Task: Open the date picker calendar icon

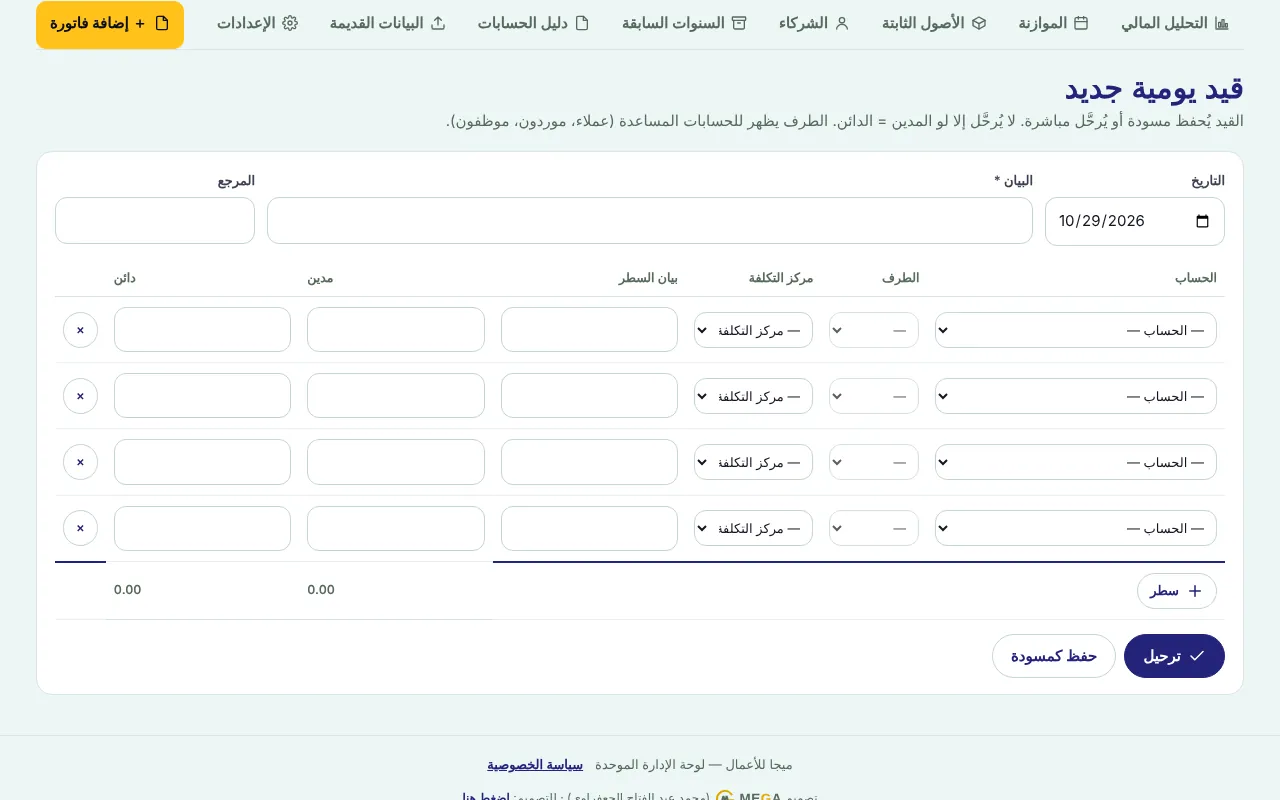Action: point(1202,222)
